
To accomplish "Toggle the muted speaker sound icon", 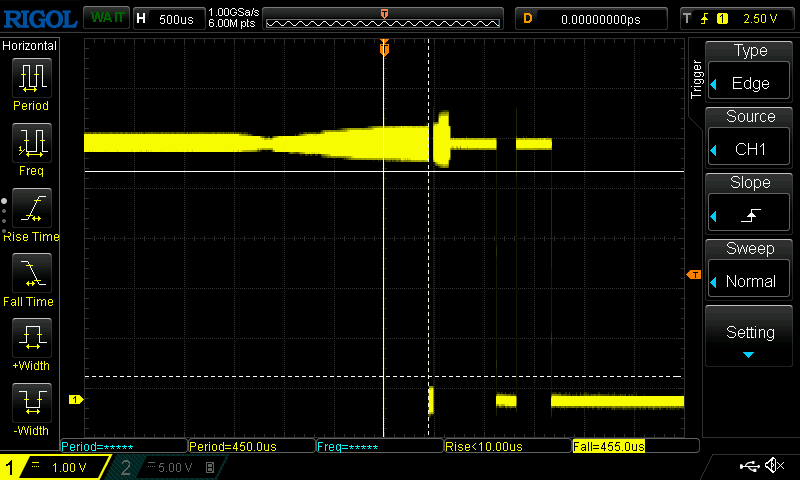I will pos(773,466).
